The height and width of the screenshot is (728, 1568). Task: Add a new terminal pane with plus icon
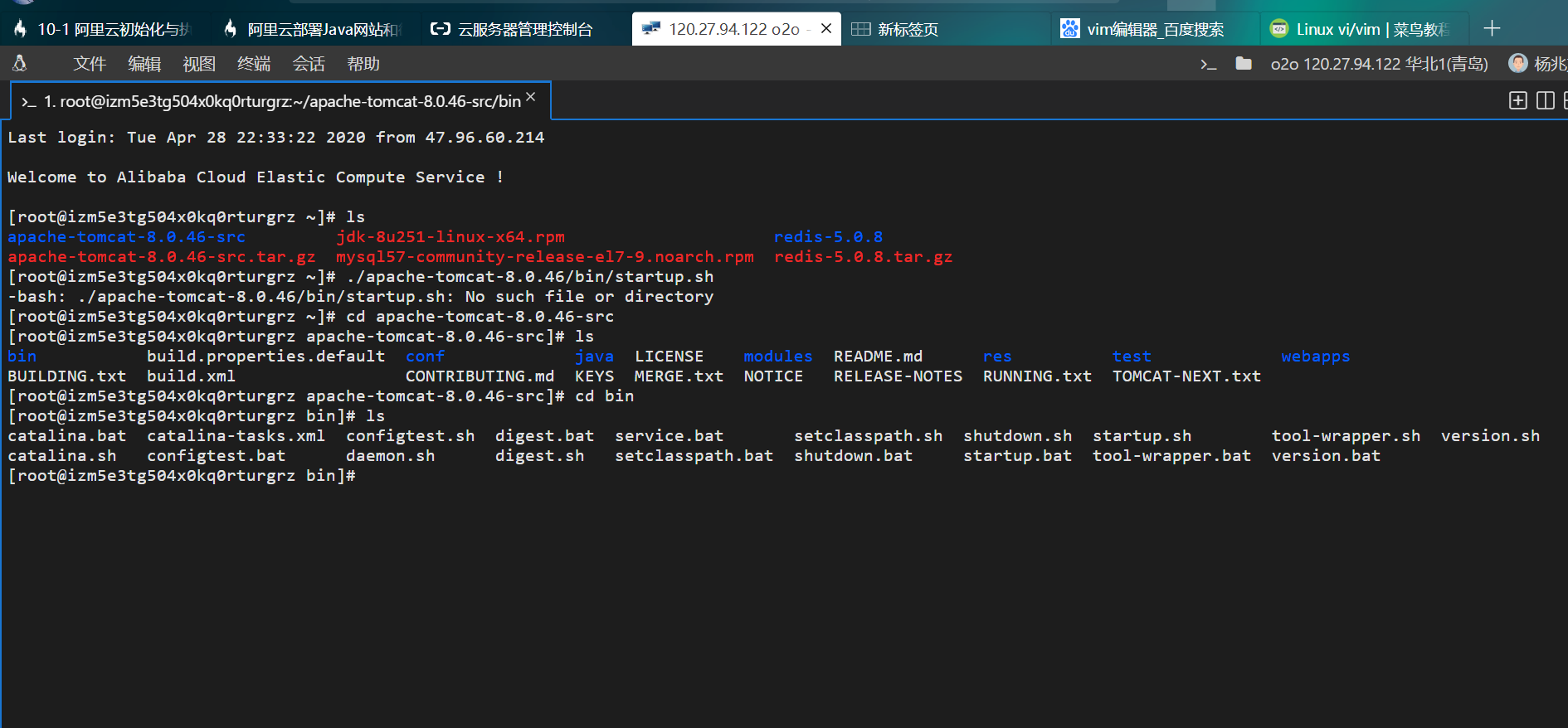coord(1517,100)
